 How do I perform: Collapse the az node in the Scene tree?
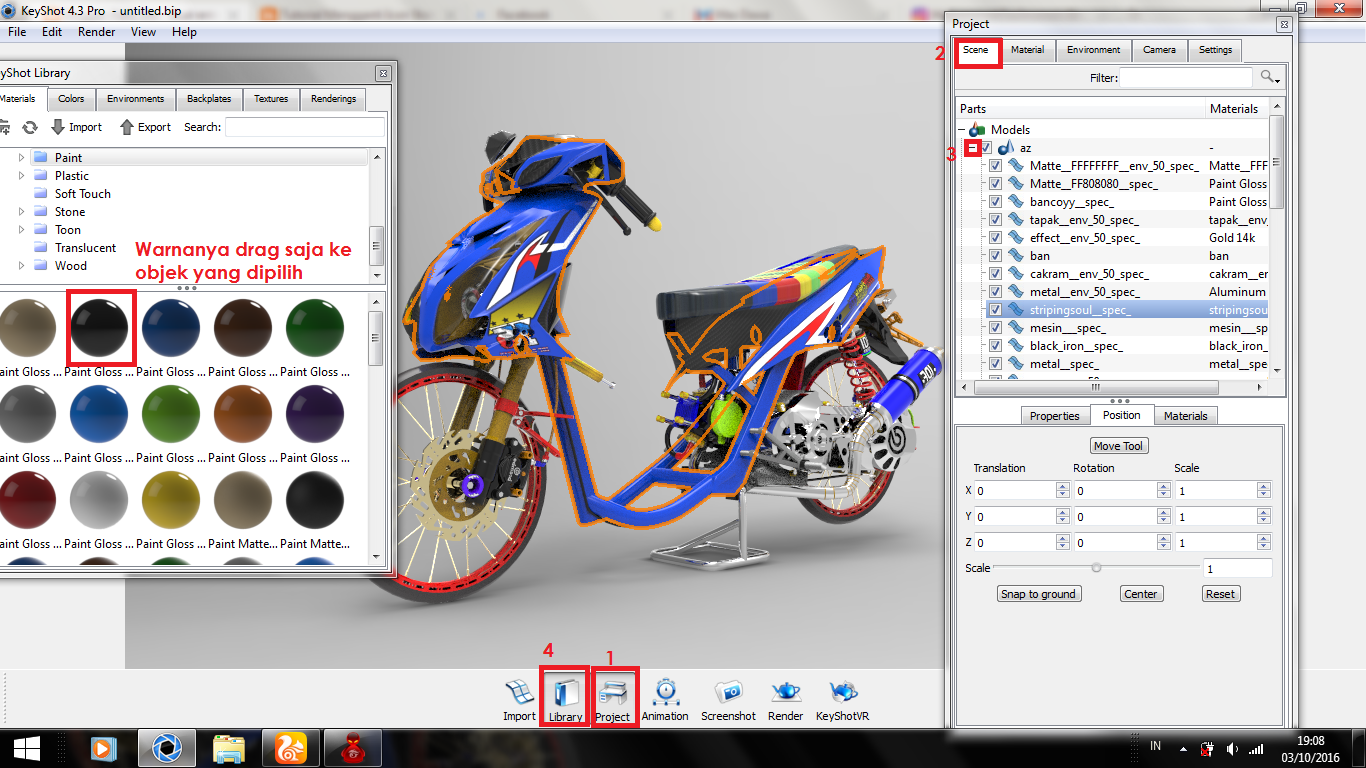coord(973,148)
